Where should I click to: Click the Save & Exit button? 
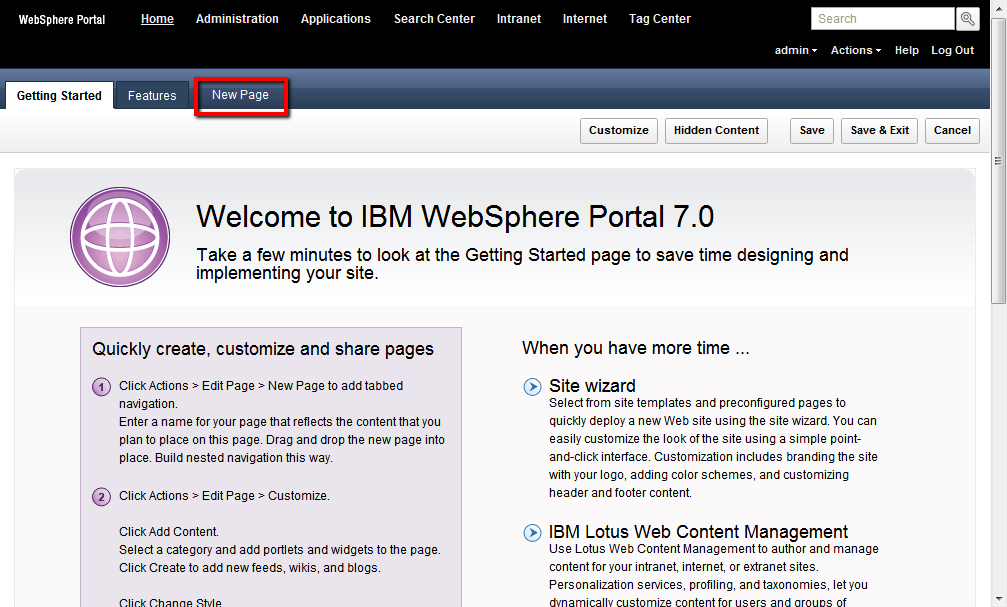click(880, 130)
